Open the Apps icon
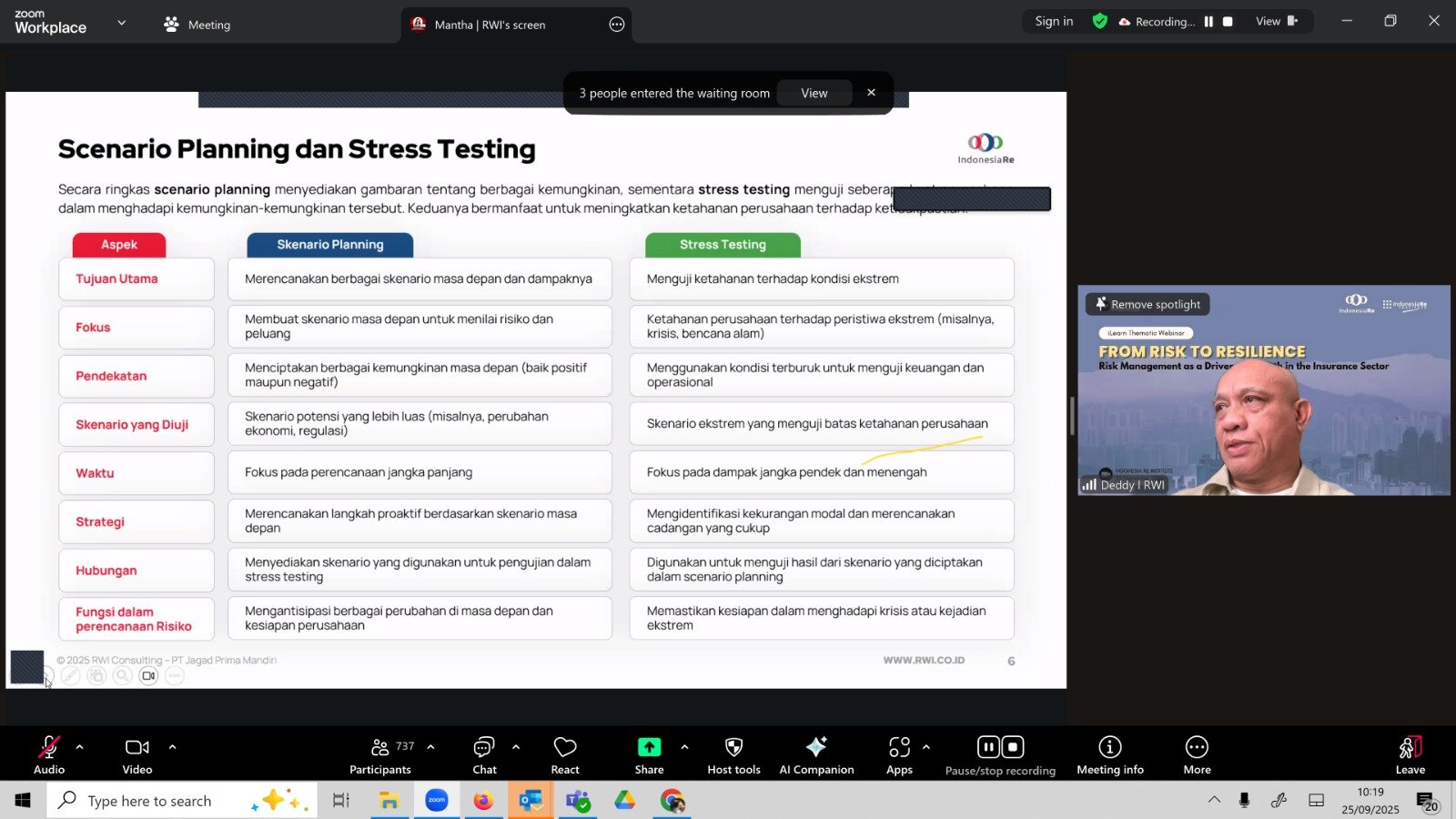1456x819 pixels. point(899,754)
